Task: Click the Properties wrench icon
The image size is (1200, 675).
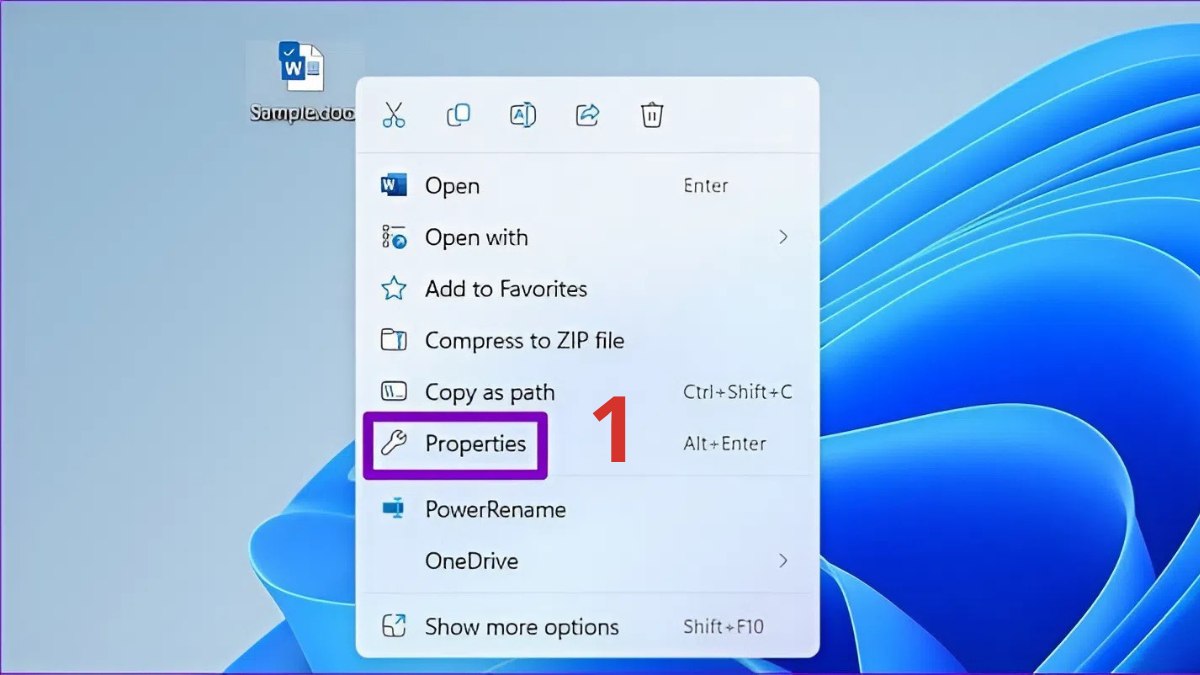Action: [393, 443]
